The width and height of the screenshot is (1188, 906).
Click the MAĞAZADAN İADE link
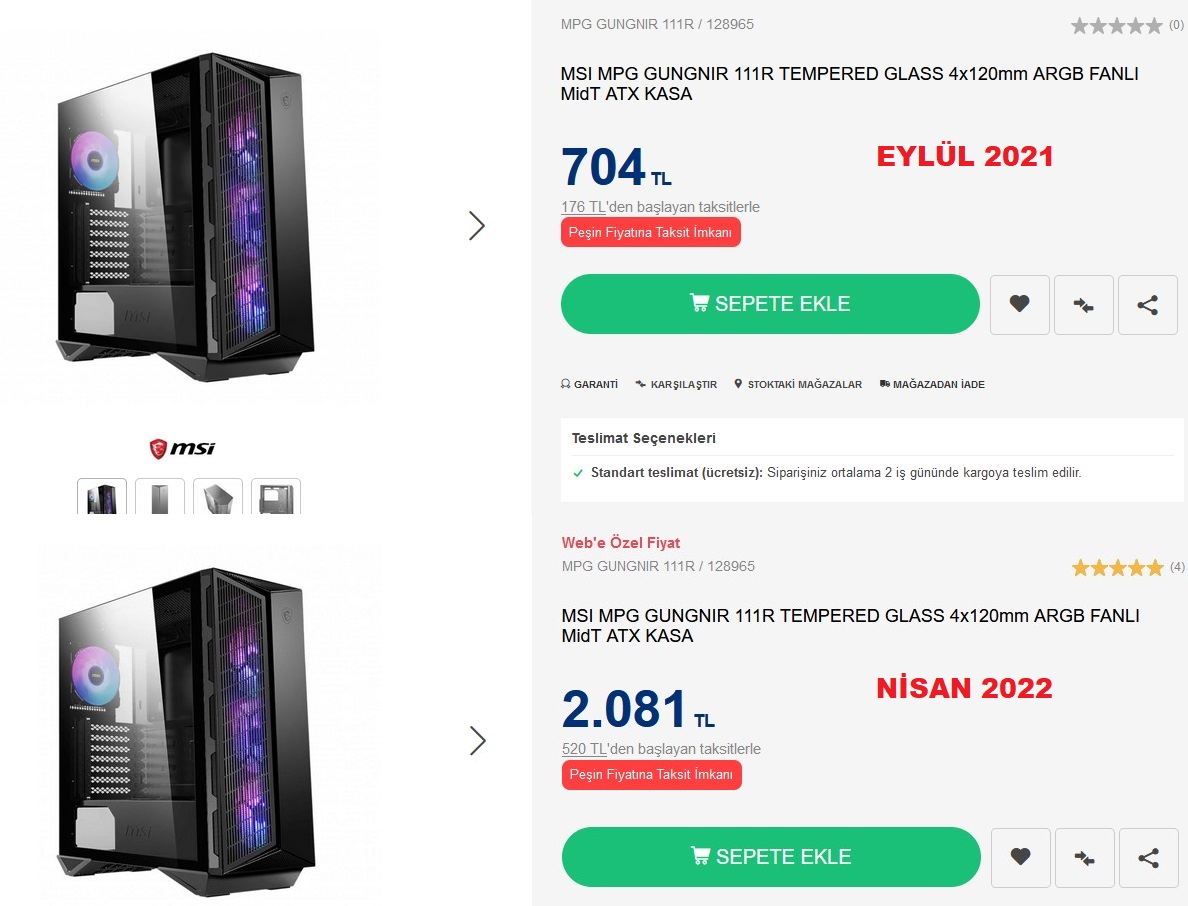(x=932, y=384)
